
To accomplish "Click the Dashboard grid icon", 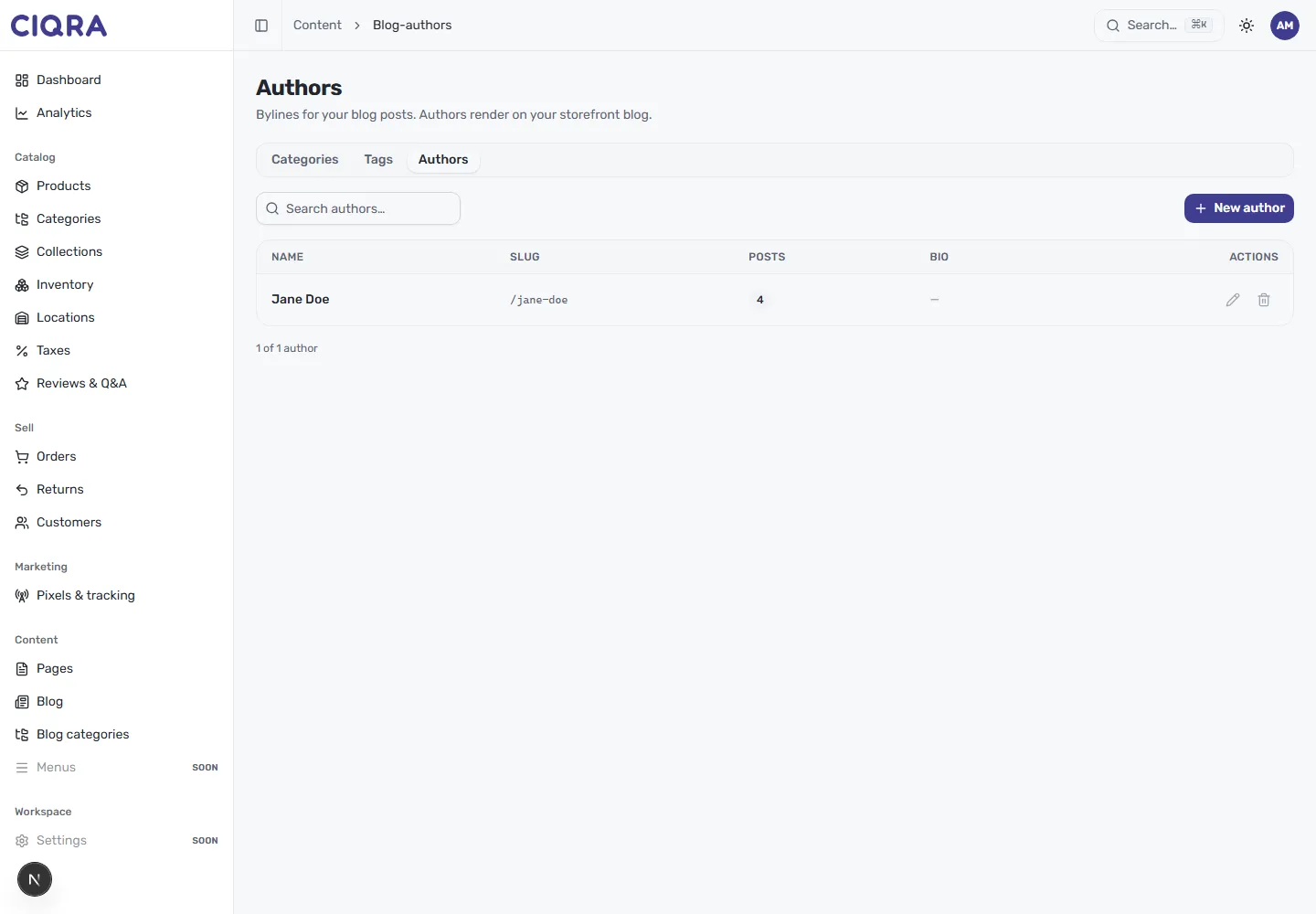I will 22,80.
